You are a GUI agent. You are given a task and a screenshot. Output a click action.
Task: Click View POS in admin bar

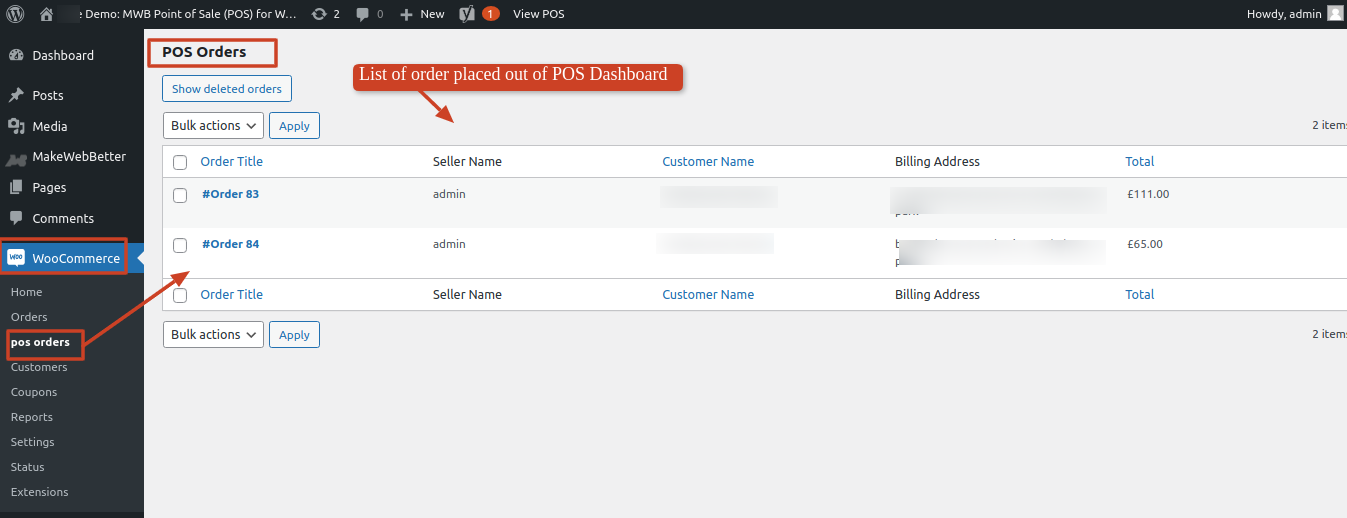[x=538, y=14]
